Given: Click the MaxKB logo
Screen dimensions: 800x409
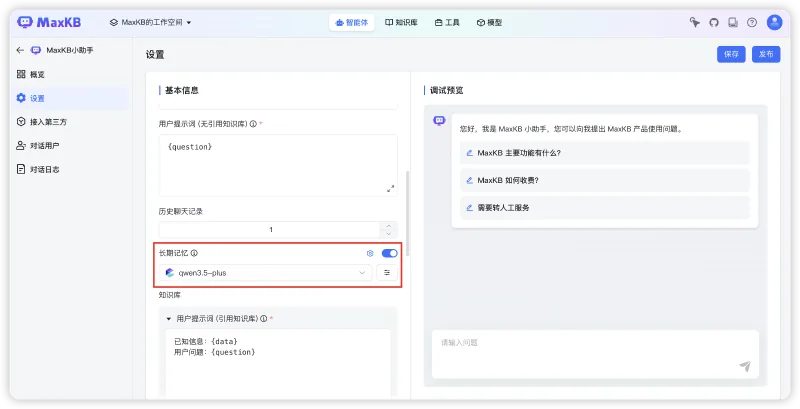Looking at the screenshot, I should [x=49, y=22].
